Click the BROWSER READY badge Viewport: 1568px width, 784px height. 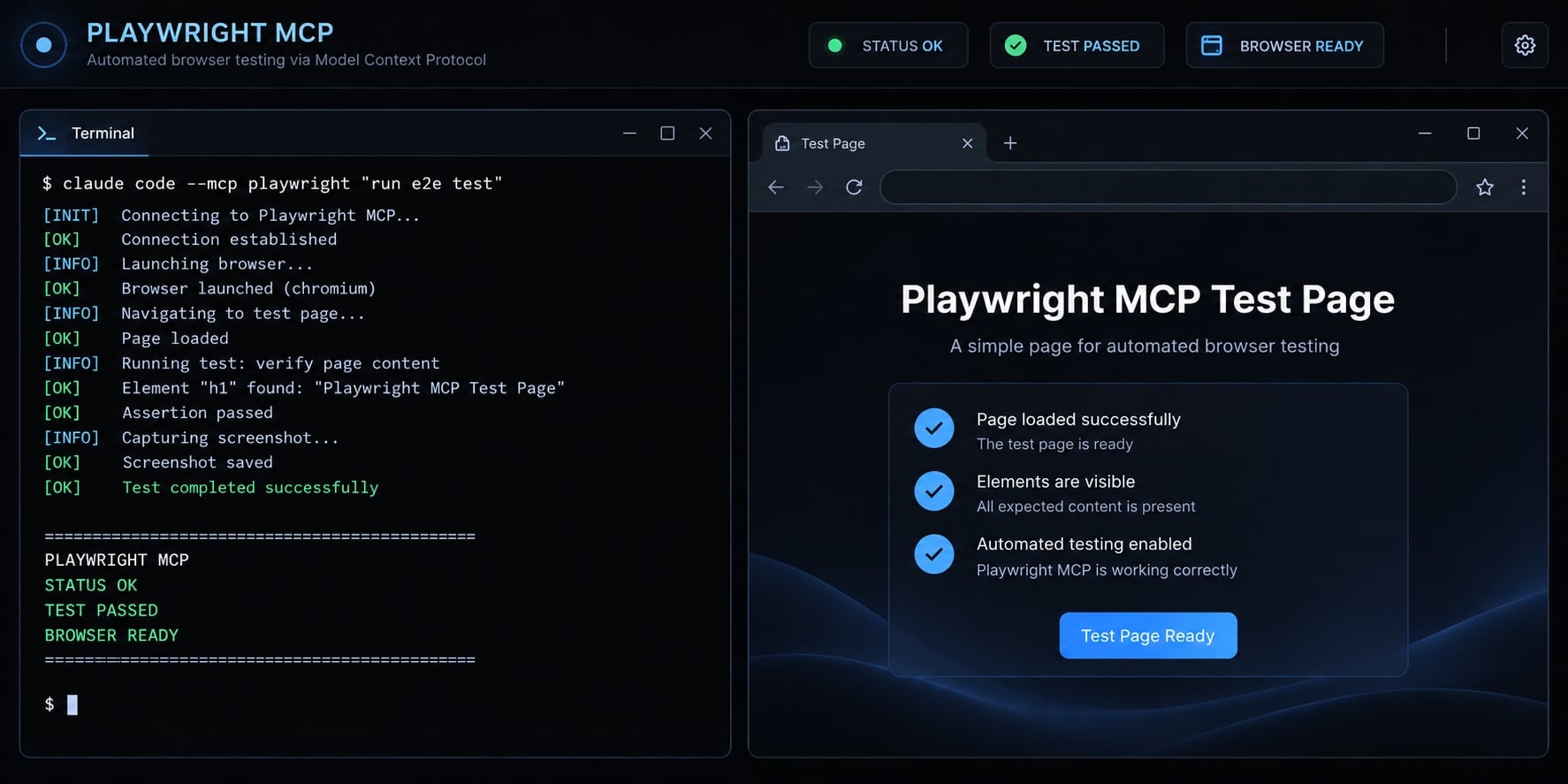(x=1284, y=45)
